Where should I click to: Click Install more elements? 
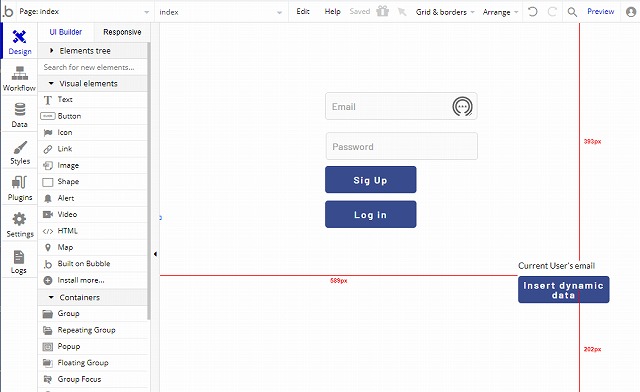(x=93, y=280)
